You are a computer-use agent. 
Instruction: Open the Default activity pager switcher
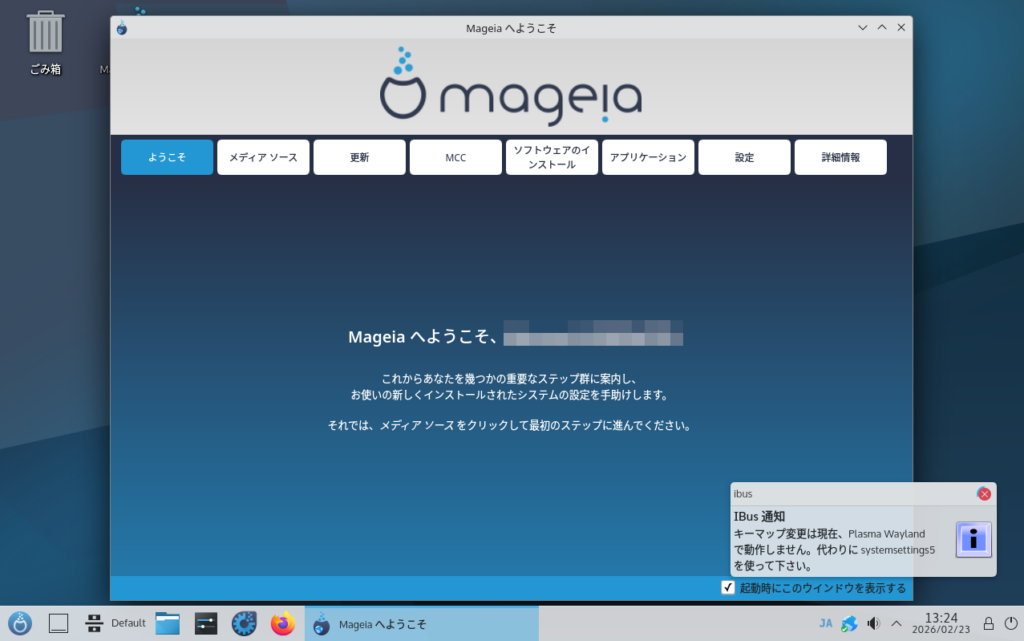coord(116,624)
